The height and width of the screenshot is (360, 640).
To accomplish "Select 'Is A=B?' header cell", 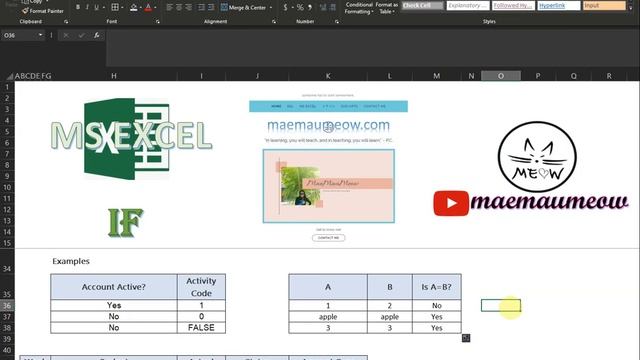I will tap(437, 287).
